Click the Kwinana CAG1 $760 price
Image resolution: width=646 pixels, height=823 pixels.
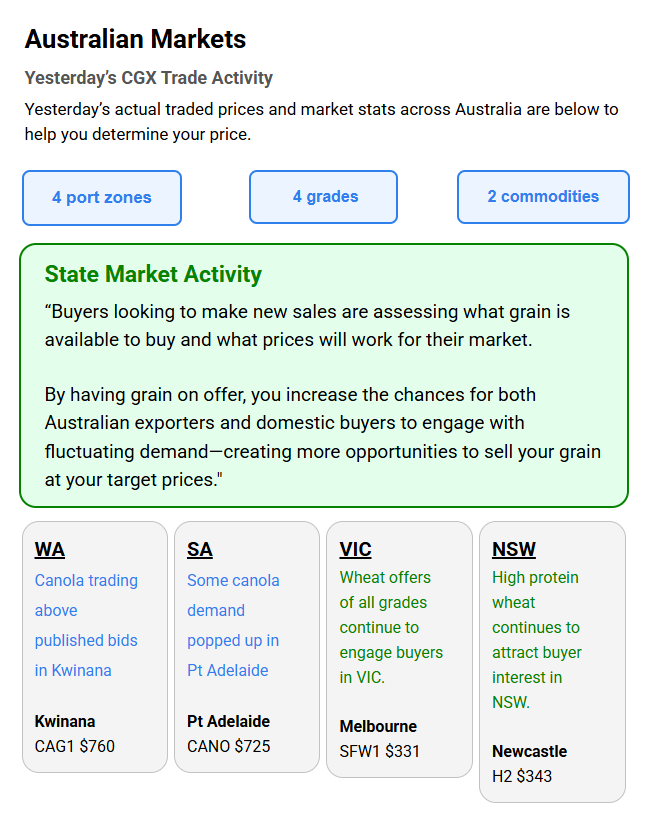pos(75,746)
